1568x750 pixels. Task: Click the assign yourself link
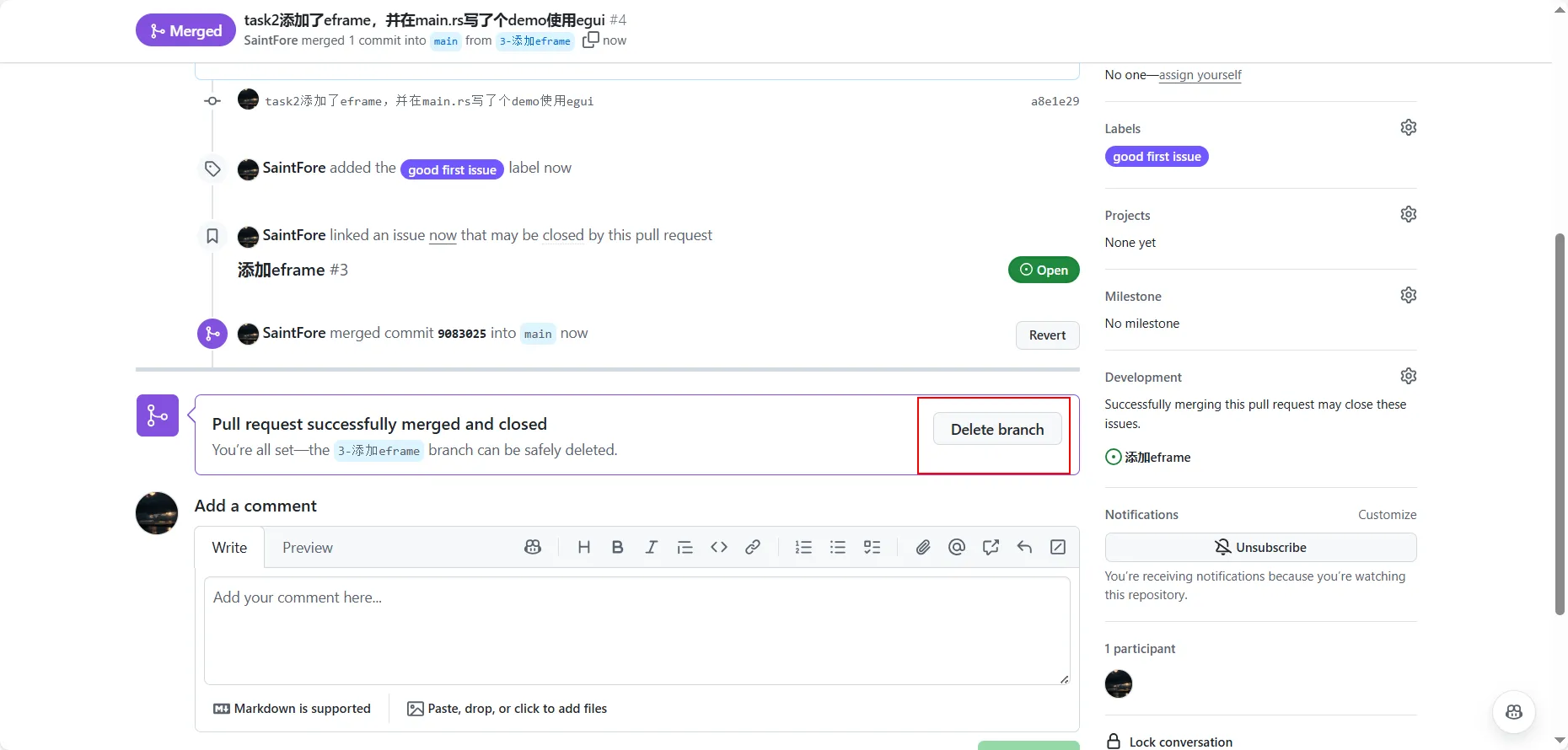(x=1200, y=75)
